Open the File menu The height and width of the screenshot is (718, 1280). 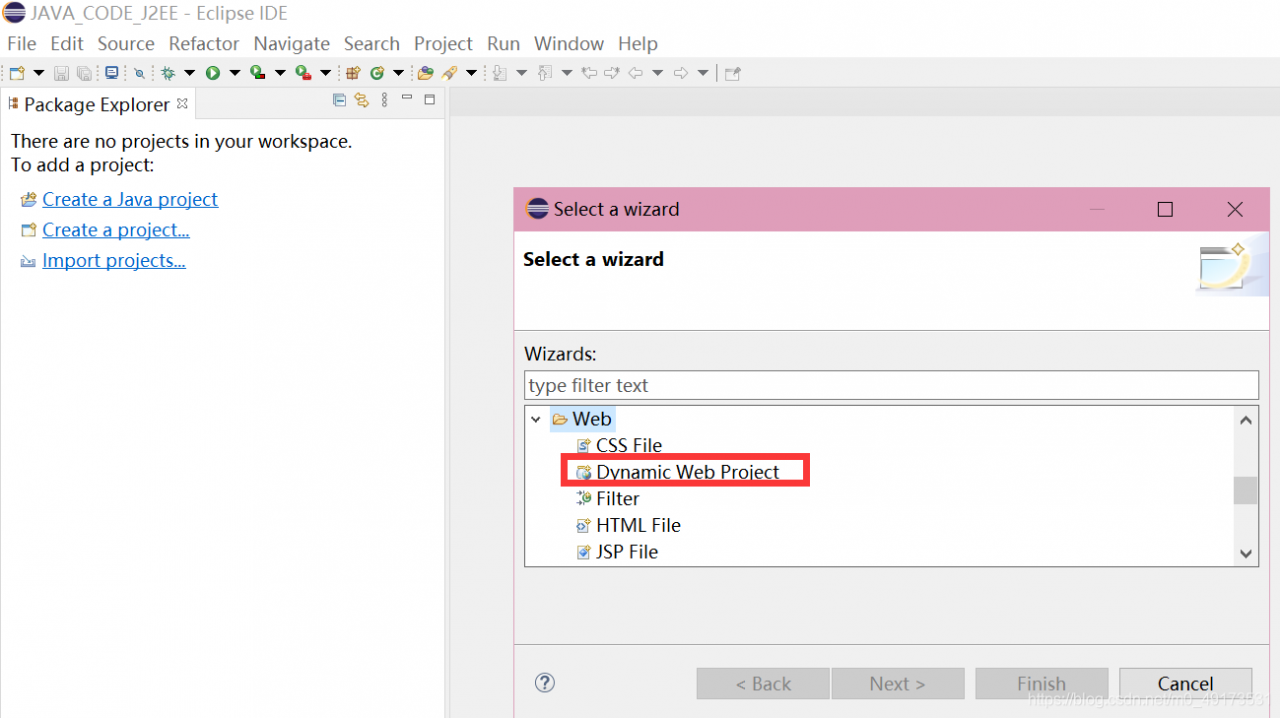(21, 44)
